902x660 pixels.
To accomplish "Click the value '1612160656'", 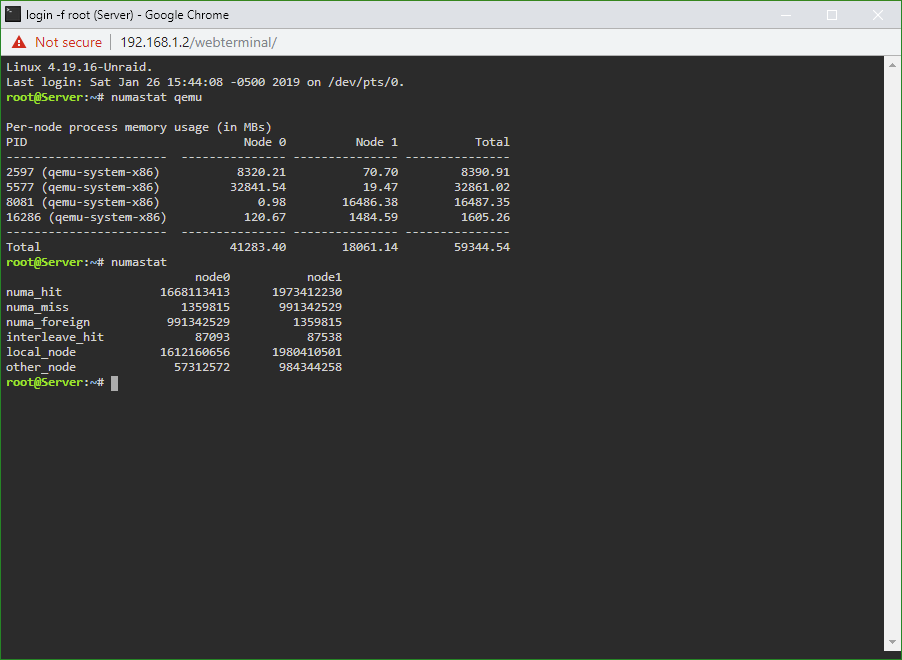I will point(195,352).
